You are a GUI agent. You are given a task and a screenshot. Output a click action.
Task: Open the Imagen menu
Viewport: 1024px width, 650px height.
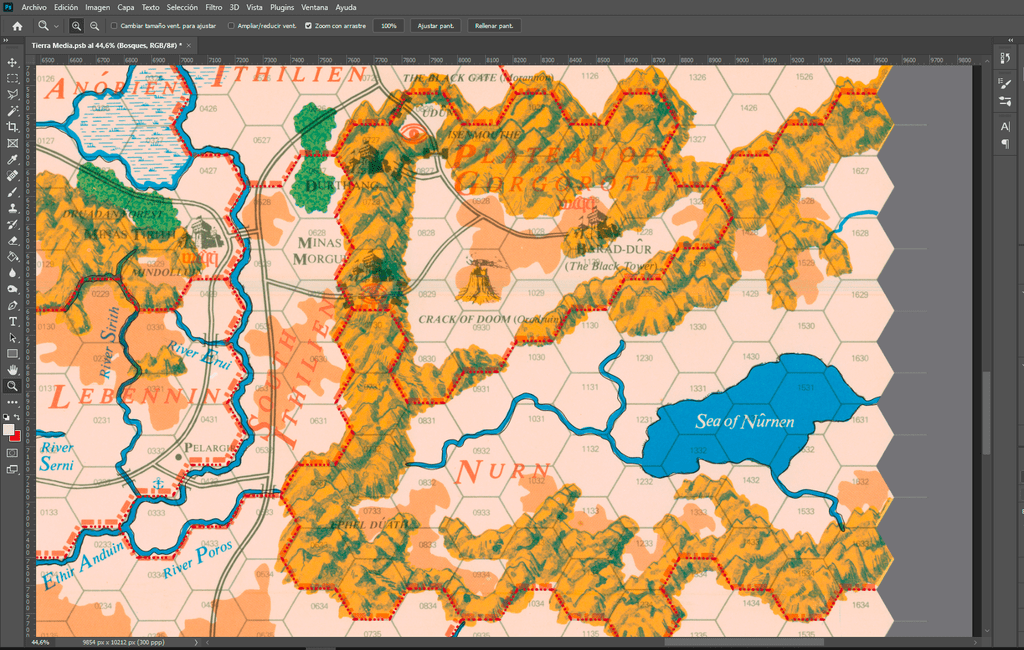click(97, 7)
